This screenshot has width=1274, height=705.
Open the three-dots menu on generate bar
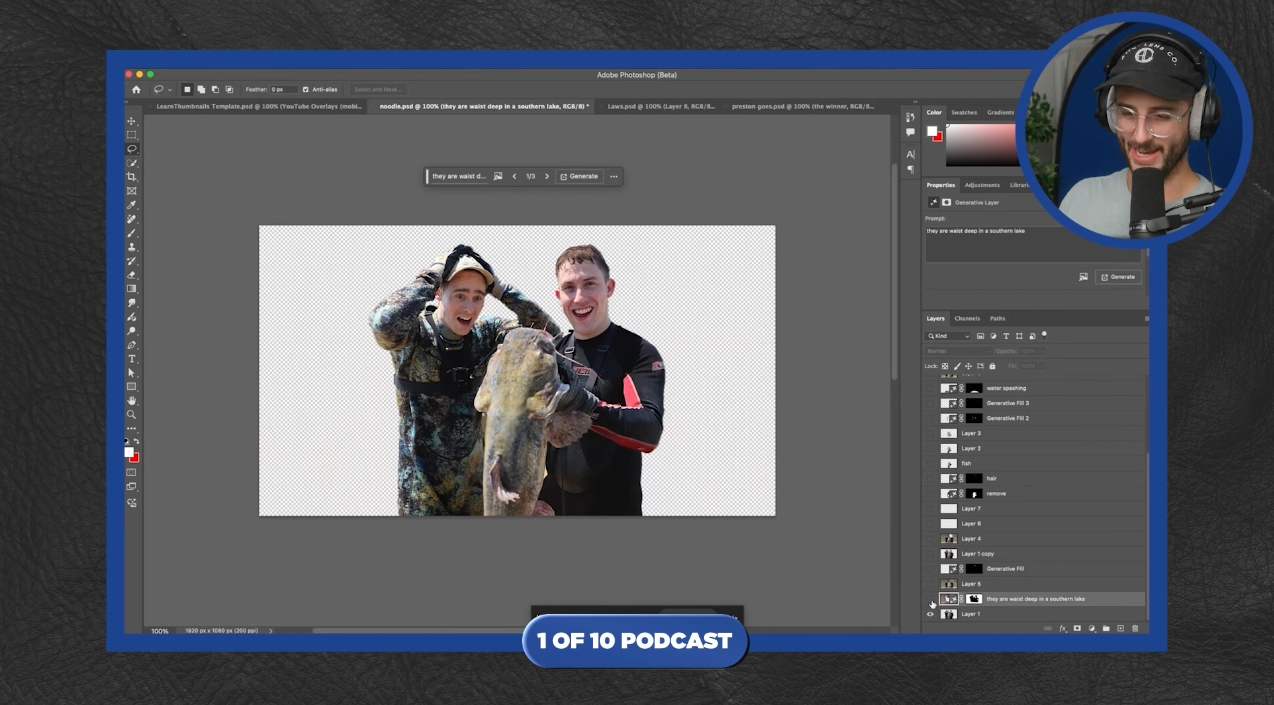point(614,176)
